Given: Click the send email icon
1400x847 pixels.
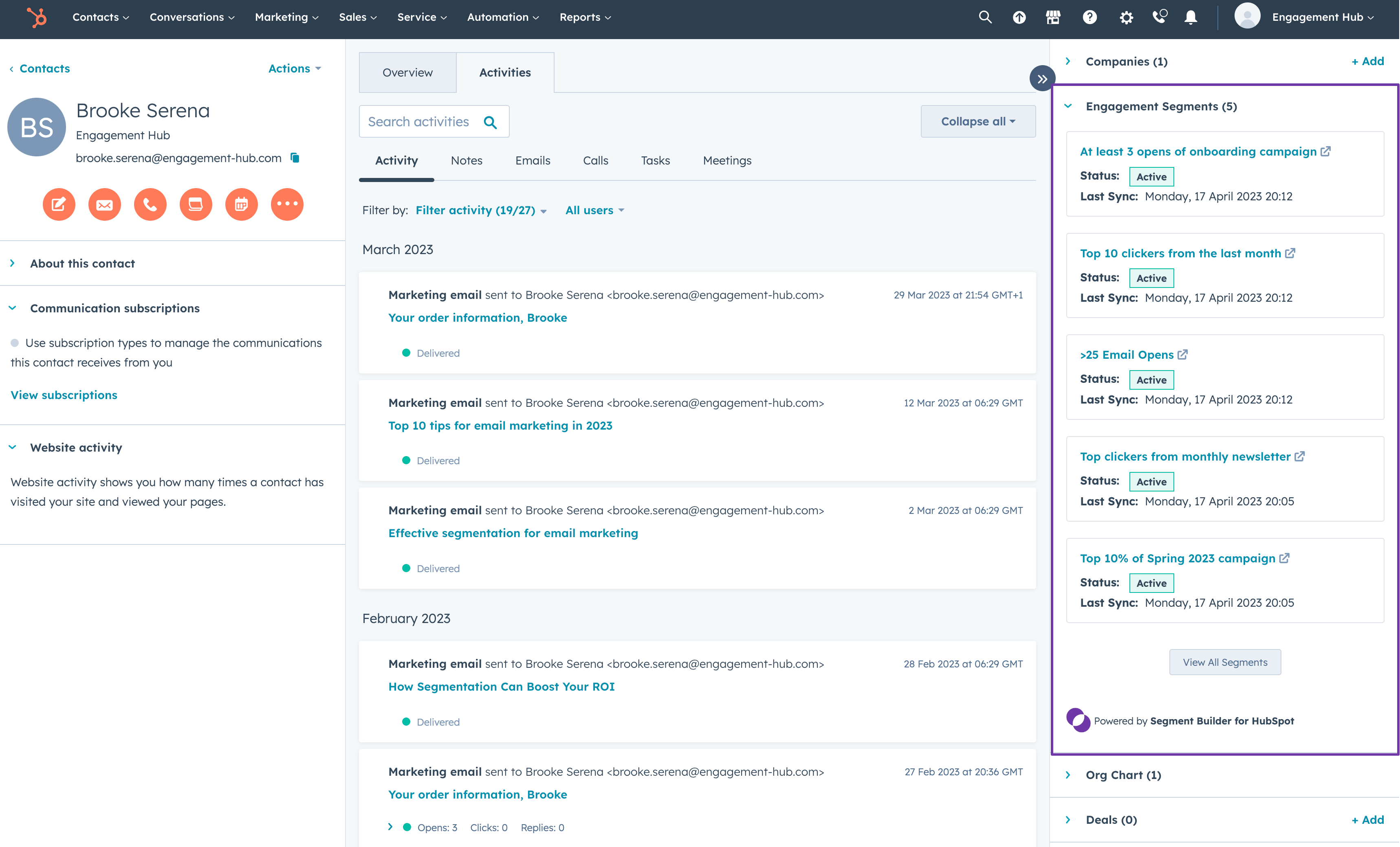Looking at the screenshot, I should pos(105,204).
